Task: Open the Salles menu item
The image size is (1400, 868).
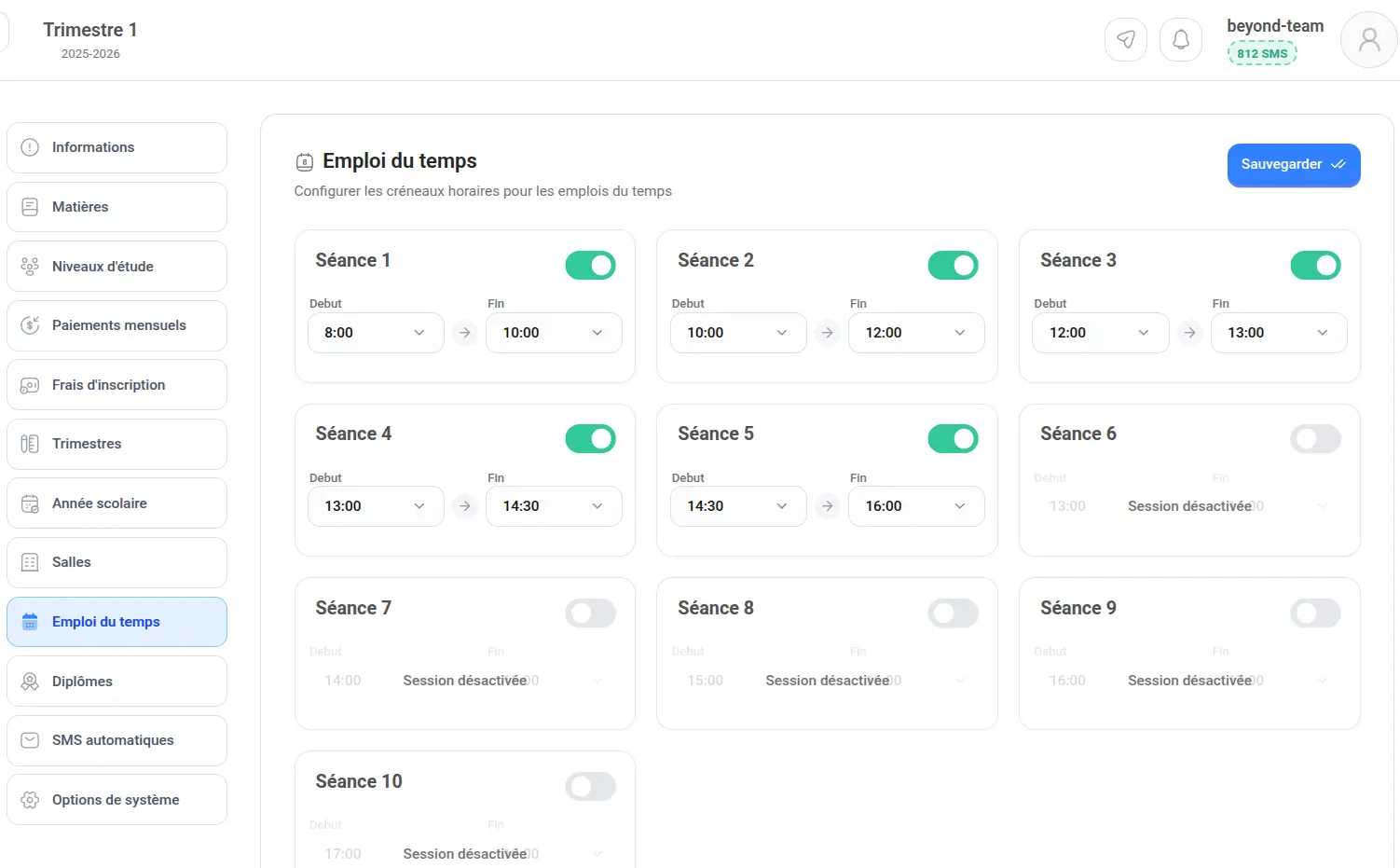Action: [117, 562]
